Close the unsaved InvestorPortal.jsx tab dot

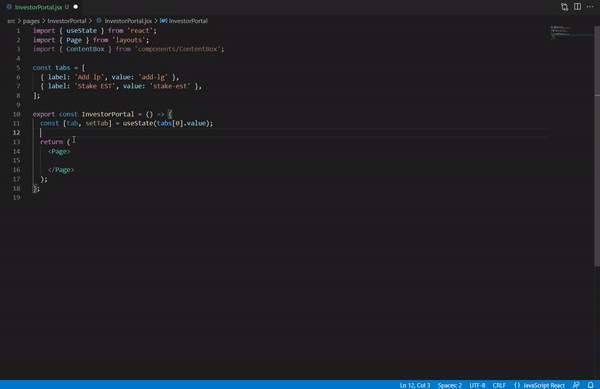pos(75,7)
